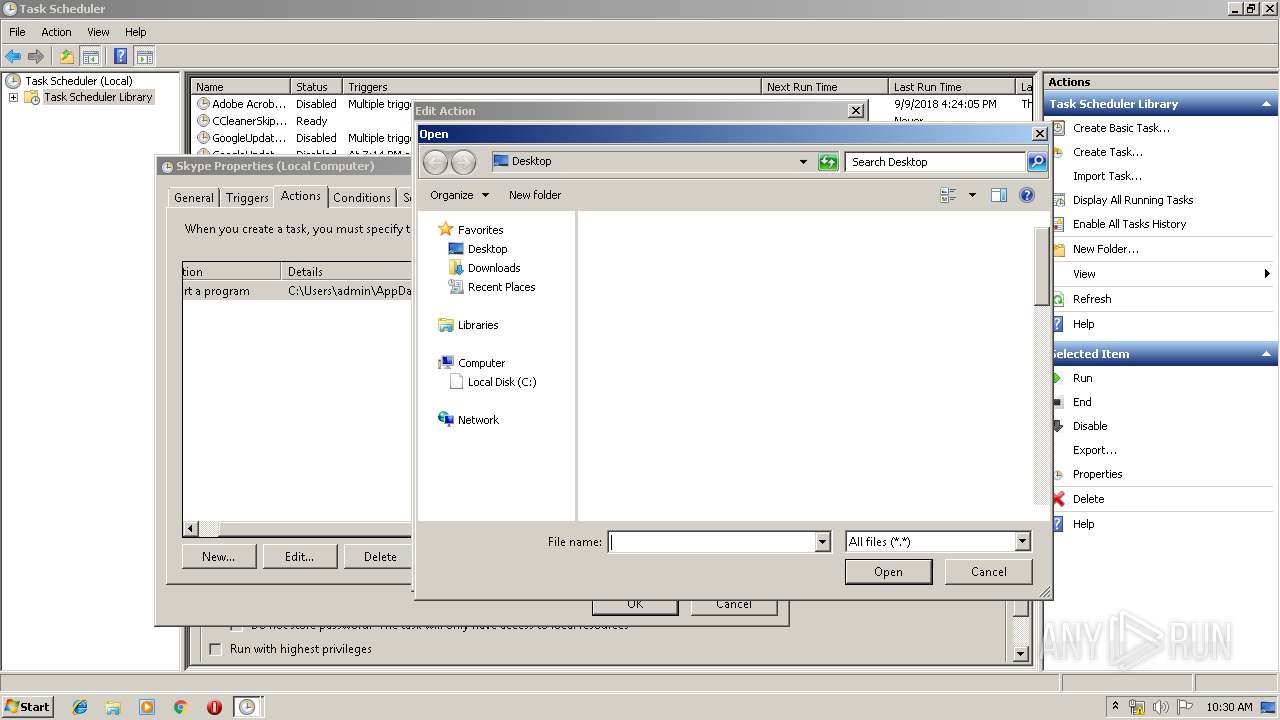1280x720 pixels.
Task: Show hidden system tray icons arrow
Action: click(x=1115, y=707)
